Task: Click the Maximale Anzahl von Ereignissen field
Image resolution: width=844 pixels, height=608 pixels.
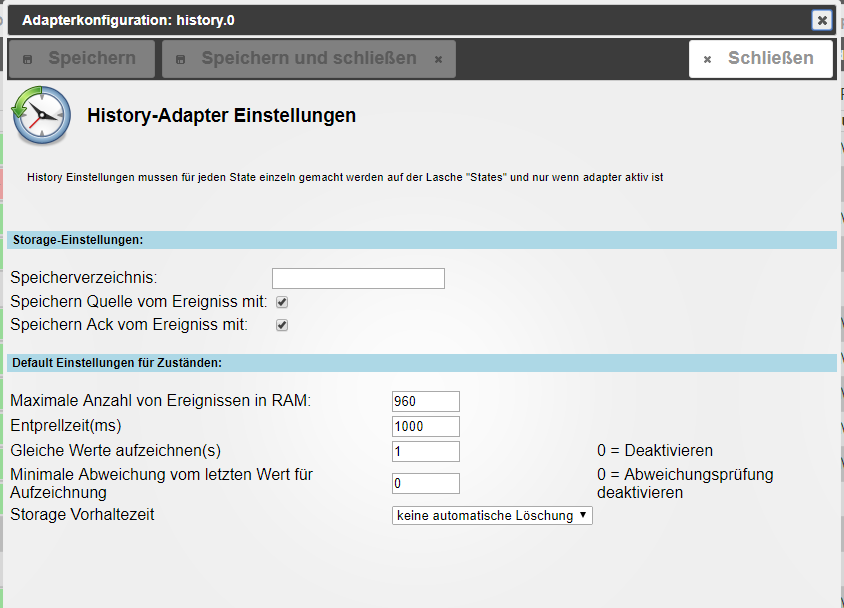Action: (x=426, y=401)
